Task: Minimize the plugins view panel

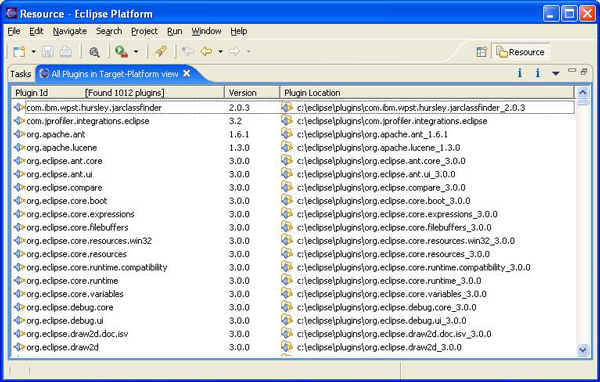Action: [x=572, y=71]
